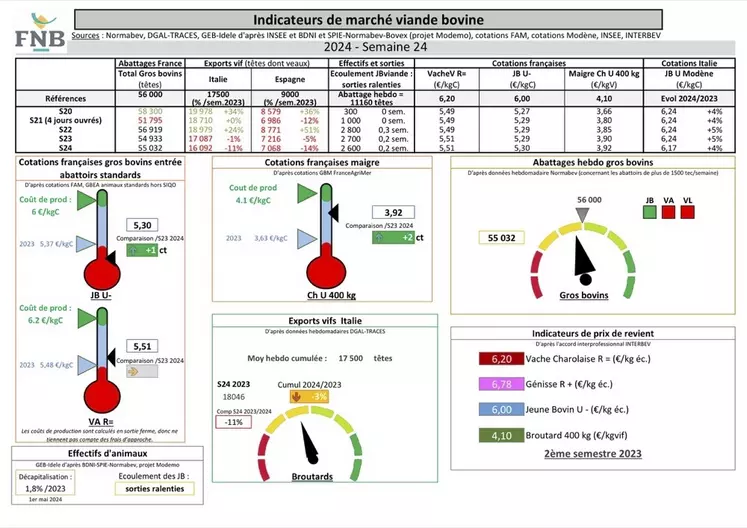Screen dimensions: 747x528
Task: Click the red VL legend square
Action: tap(687, 212)
